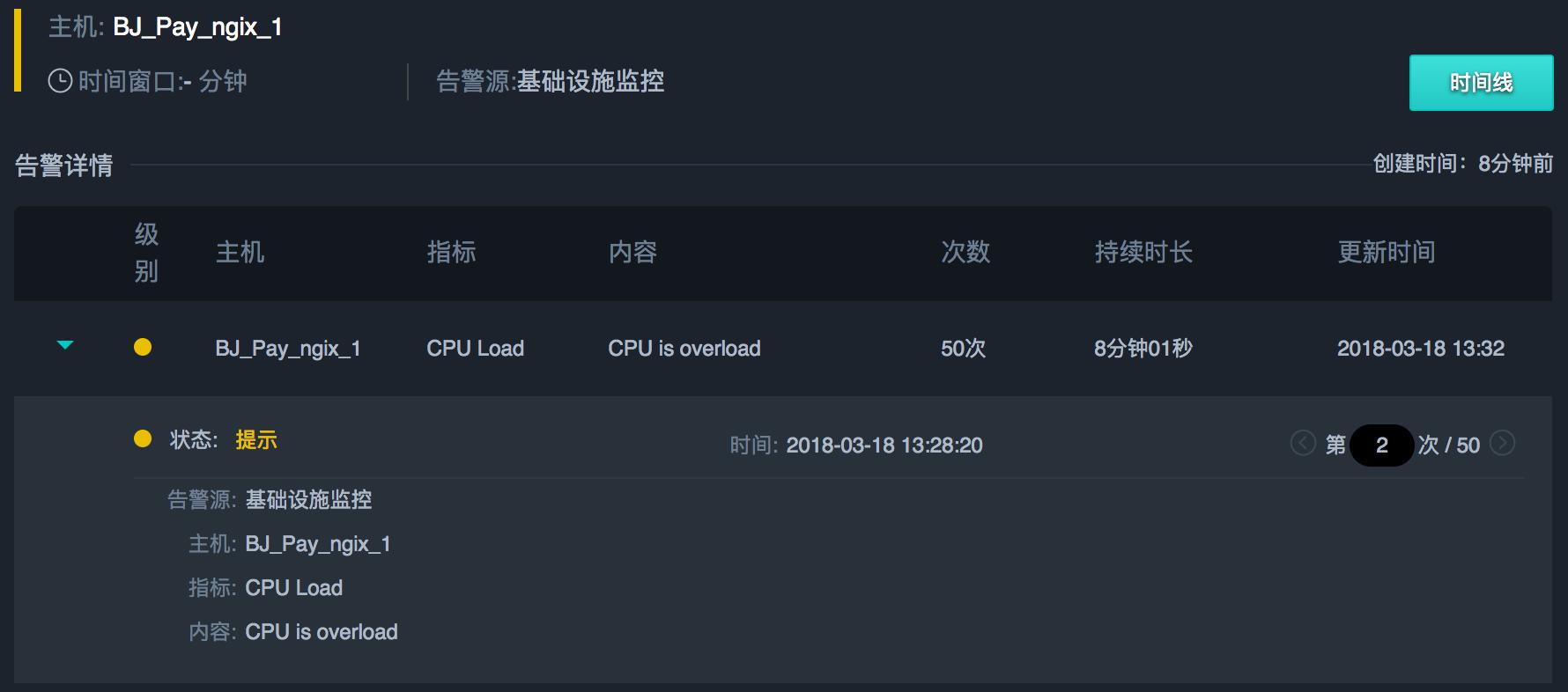Go to previous alert occurrence arrow
1568x692 pixels.
[1302, 442]
